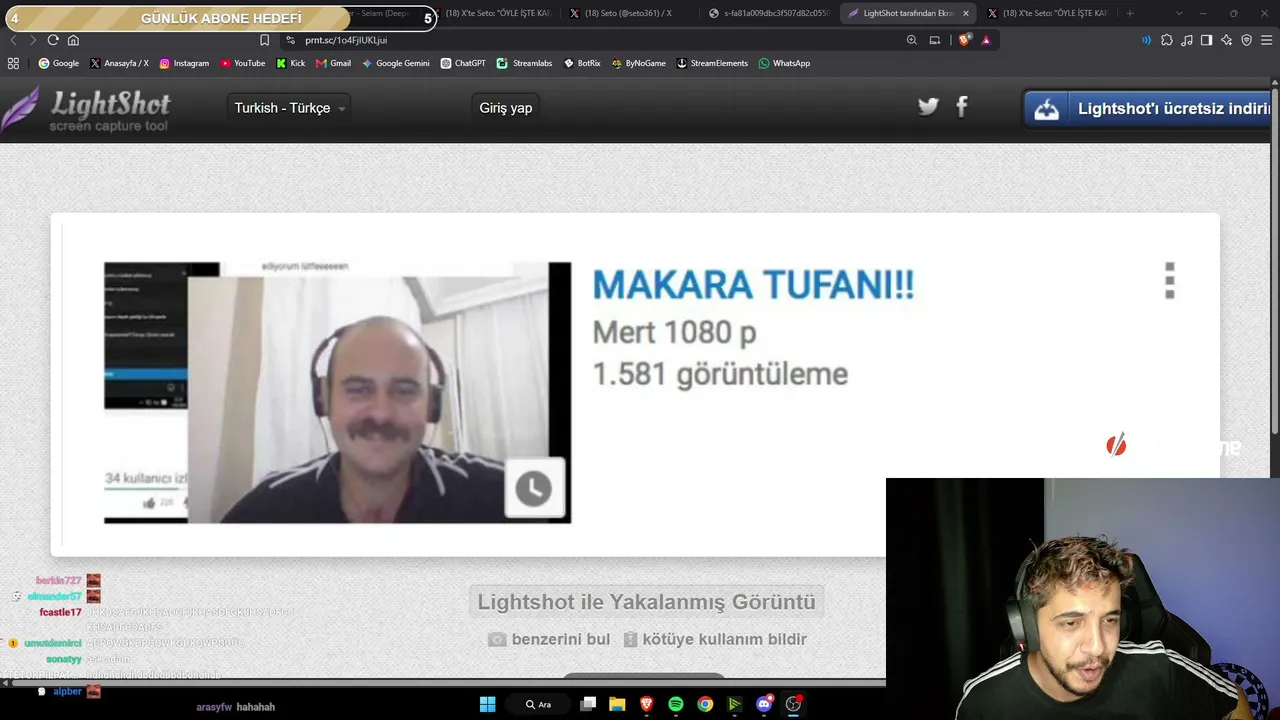Navigate back with the back arrow
Viewport: 1280px width, 720px height.
[x=13, y=40]
